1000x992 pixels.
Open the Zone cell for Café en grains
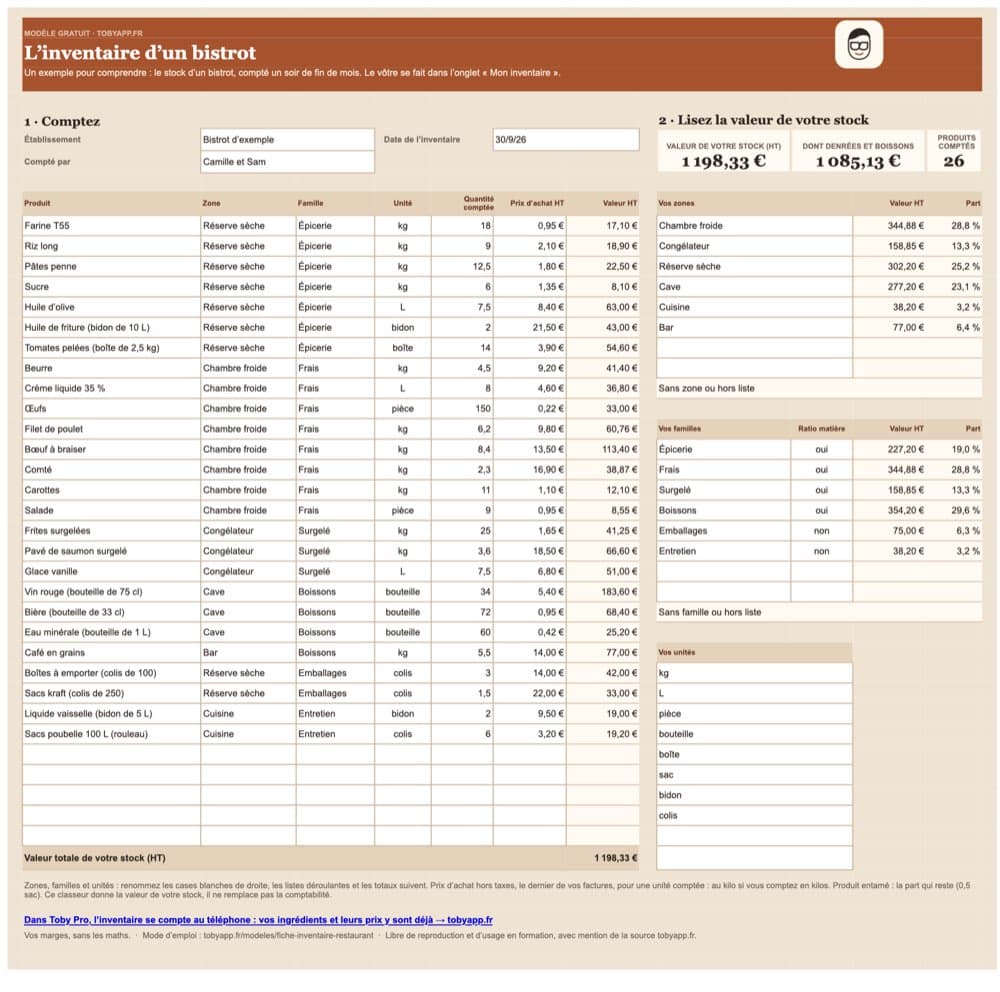pos(248,653)
